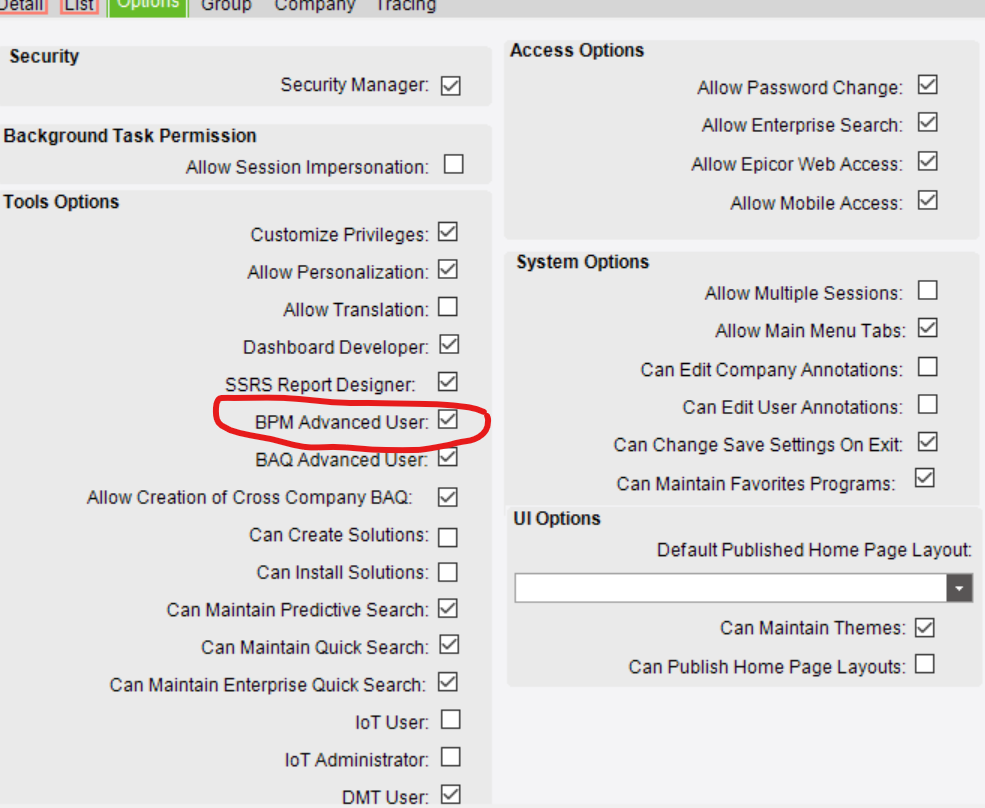Switch to the Company tab

(315, 6)
